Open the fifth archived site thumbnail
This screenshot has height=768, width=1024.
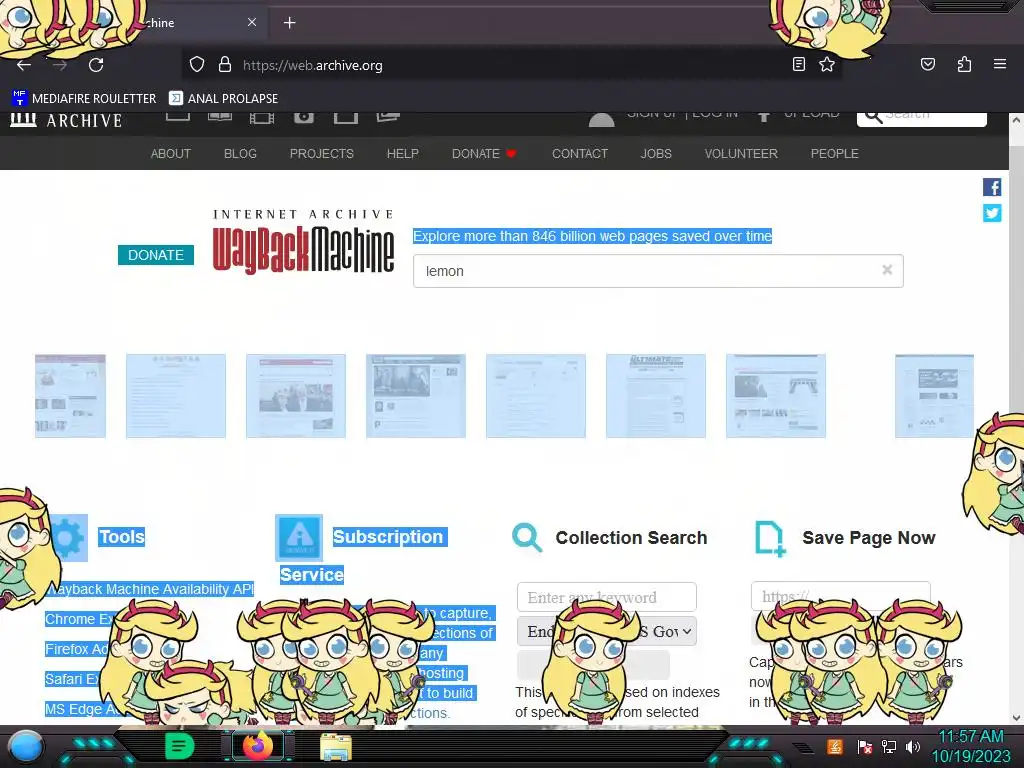pos(536,396)
